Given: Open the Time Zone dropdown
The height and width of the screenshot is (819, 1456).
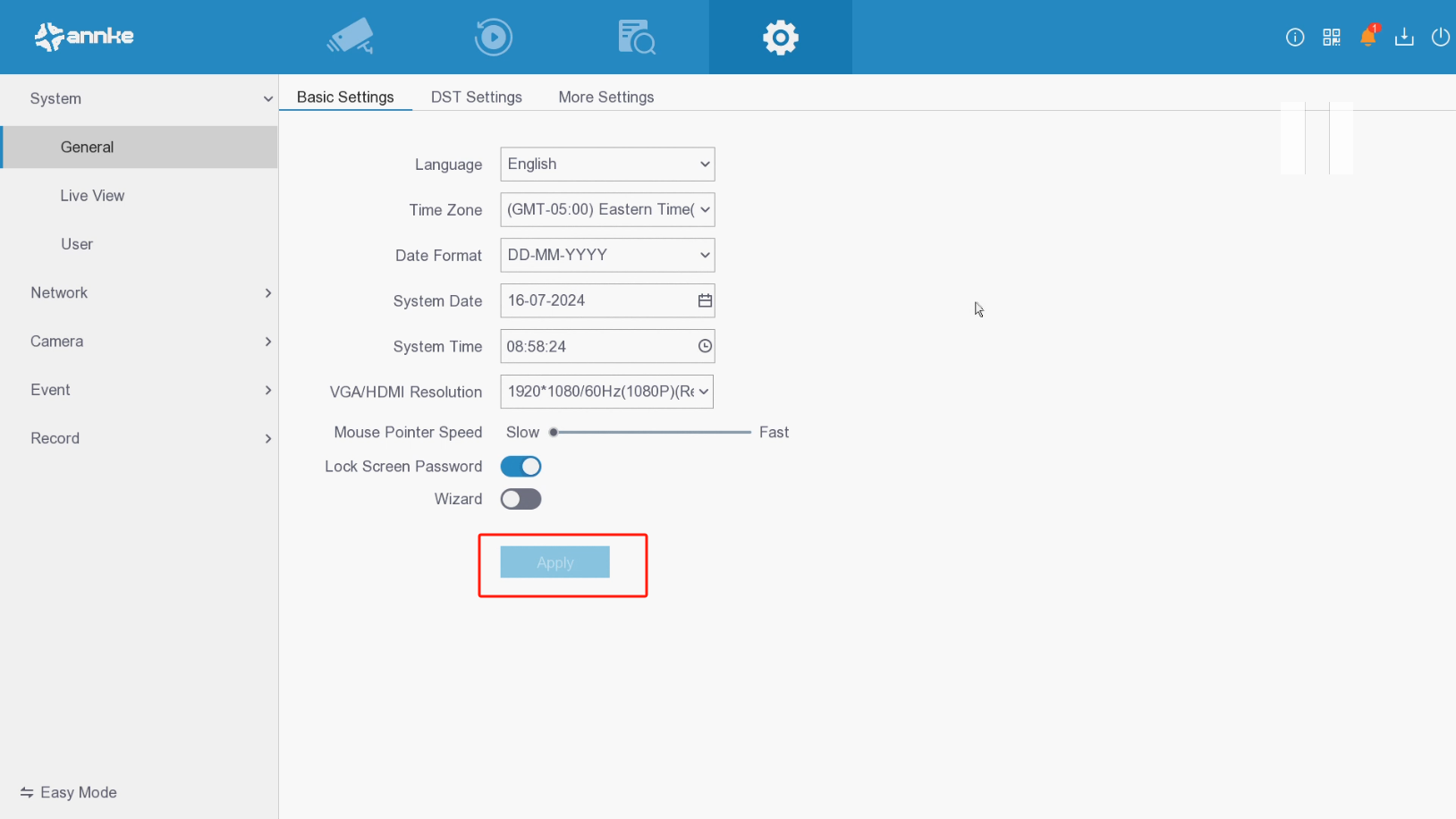Looking at the screenshot, I should (607, 210).
